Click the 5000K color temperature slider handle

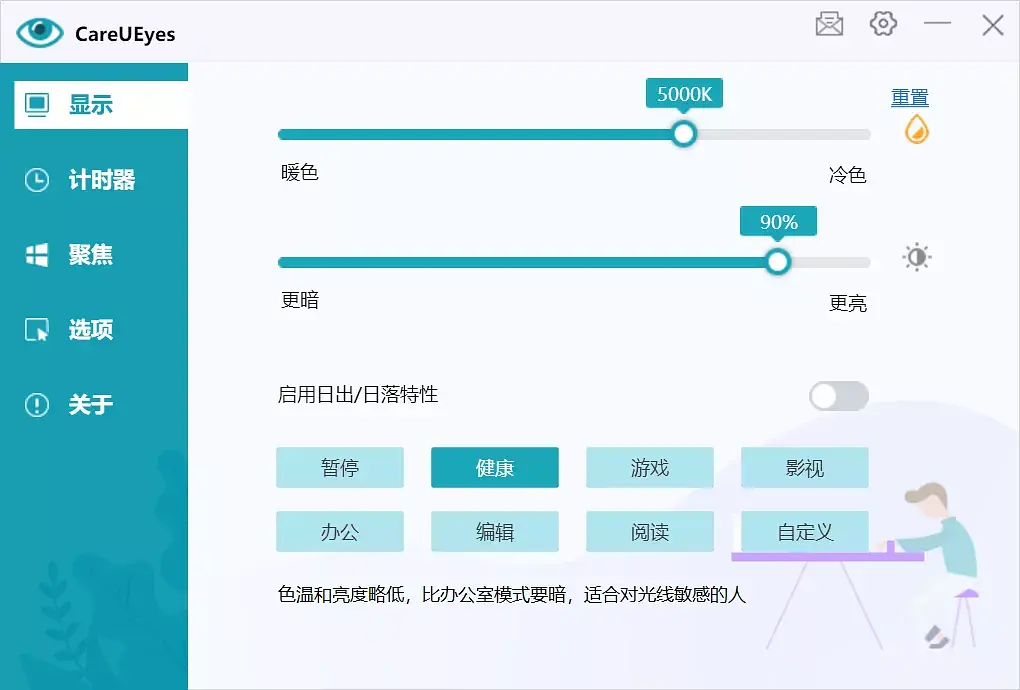coord(684,134)
